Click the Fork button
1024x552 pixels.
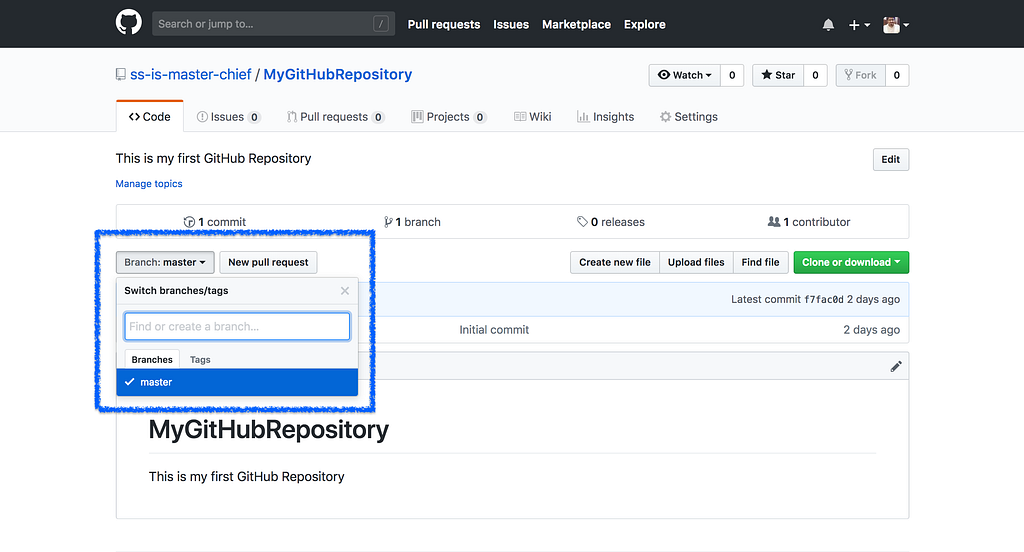pyautogui.click(x=860, y=75)
